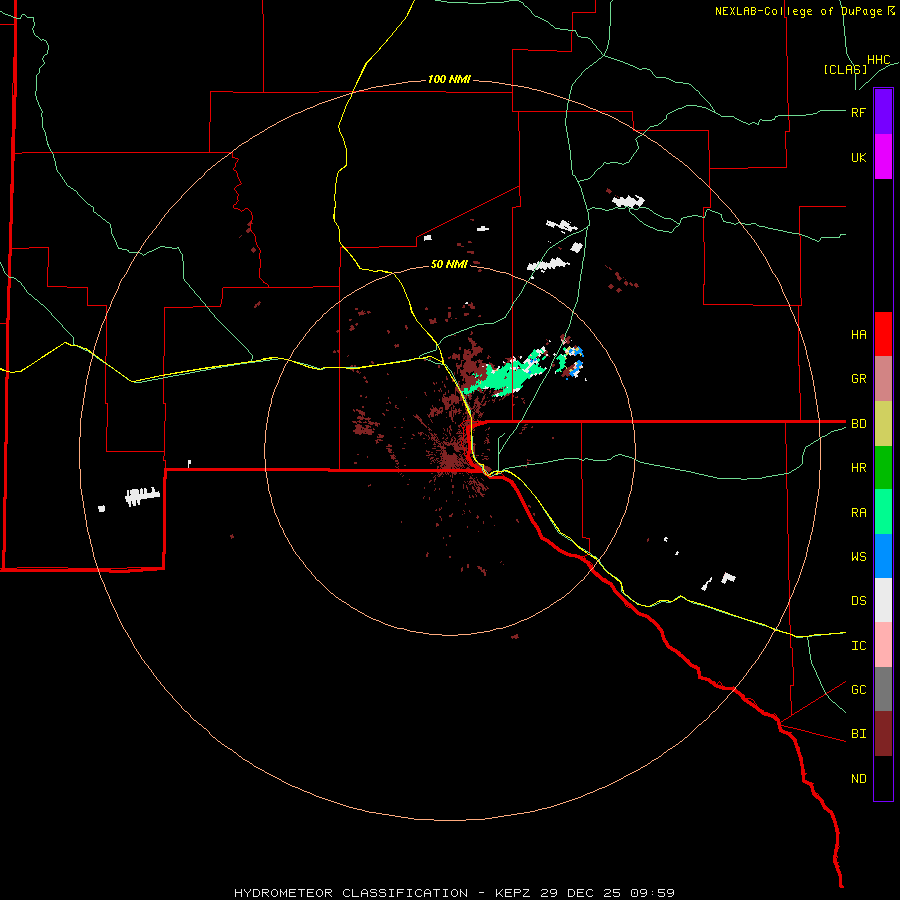Click the WS legend label
Screen dimensions: 900x900
pos(858,557)
